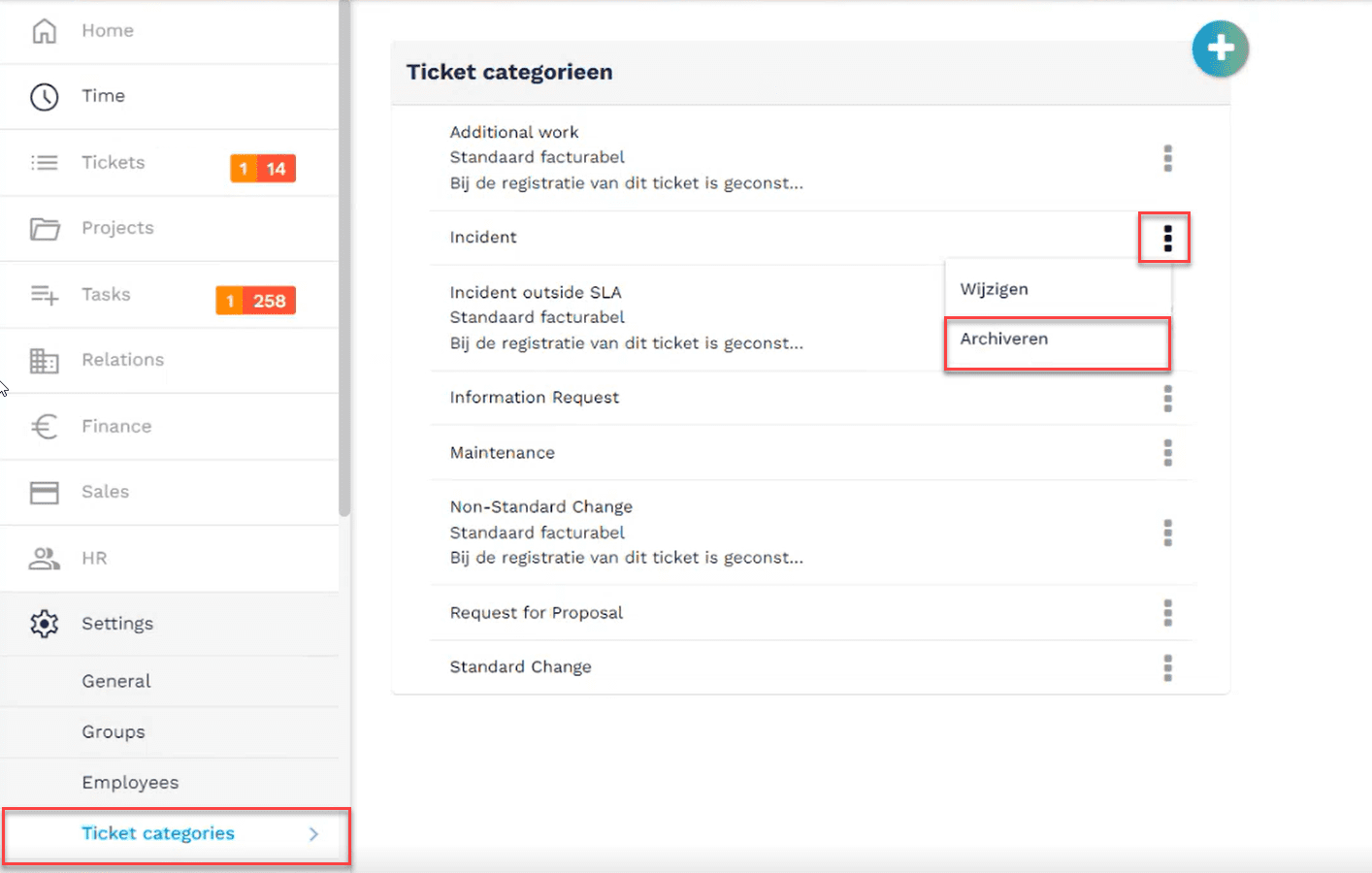Open the Employees settings link
The width and height of the screenshot is (1372, 873).
tap(130, 783)
